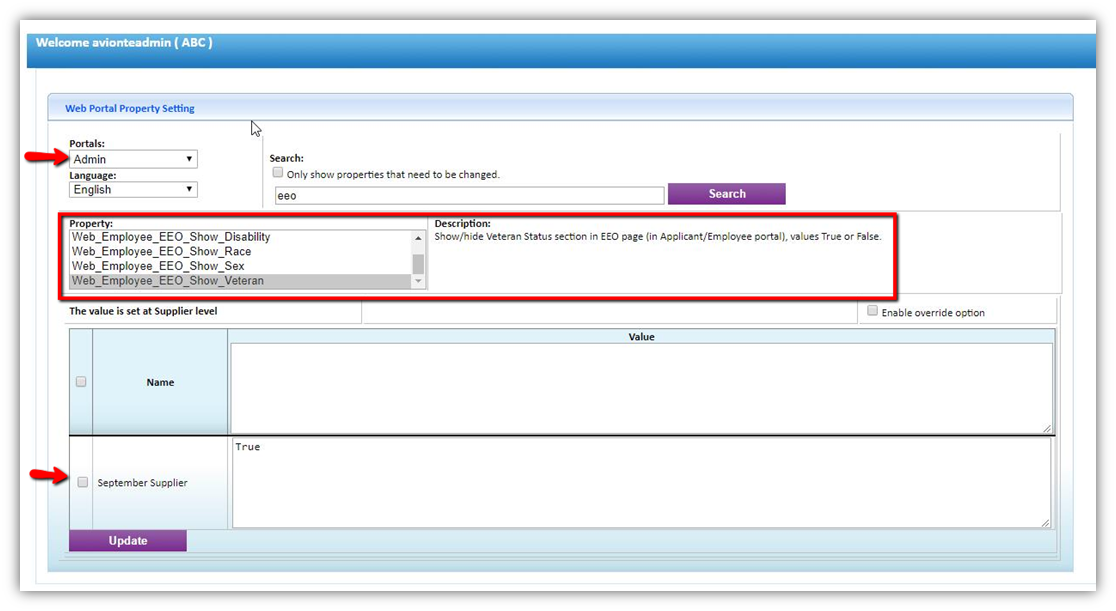Click the Web Portal Property Setting heading

130,108
